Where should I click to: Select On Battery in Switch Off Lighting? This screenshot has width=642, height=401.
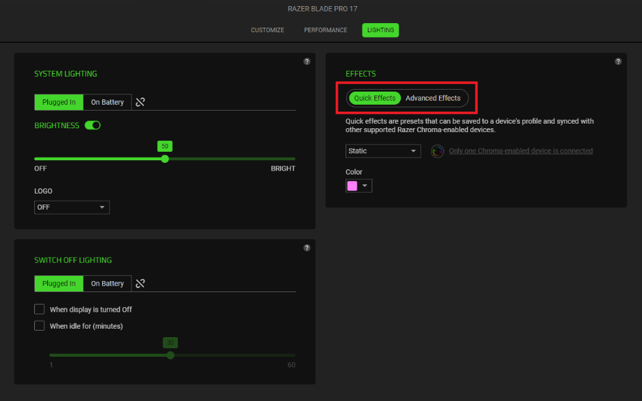point(107,283)
